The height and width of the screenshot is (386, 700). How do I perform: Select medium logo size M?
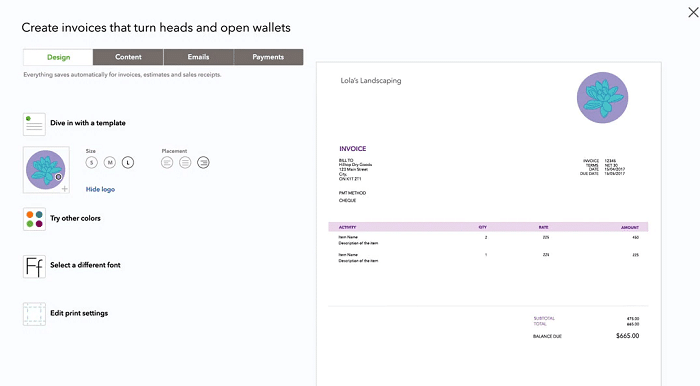(110, 162)
